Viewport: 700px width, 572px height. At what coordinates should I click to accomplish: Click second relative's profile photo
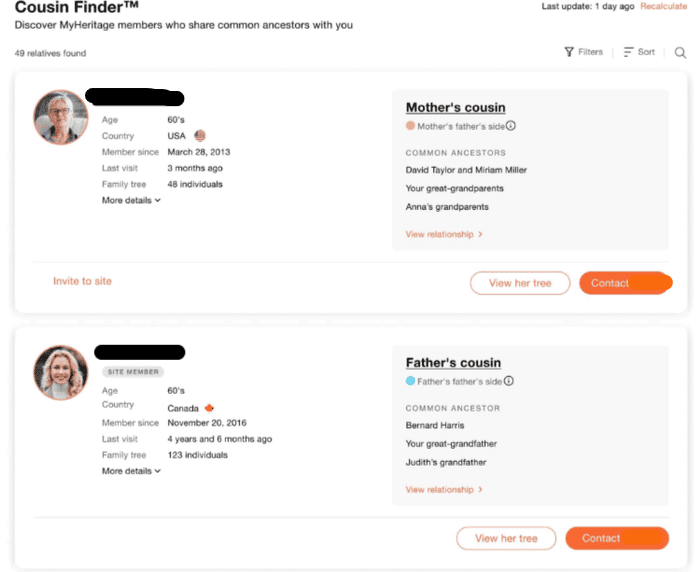tap(61, 373)
